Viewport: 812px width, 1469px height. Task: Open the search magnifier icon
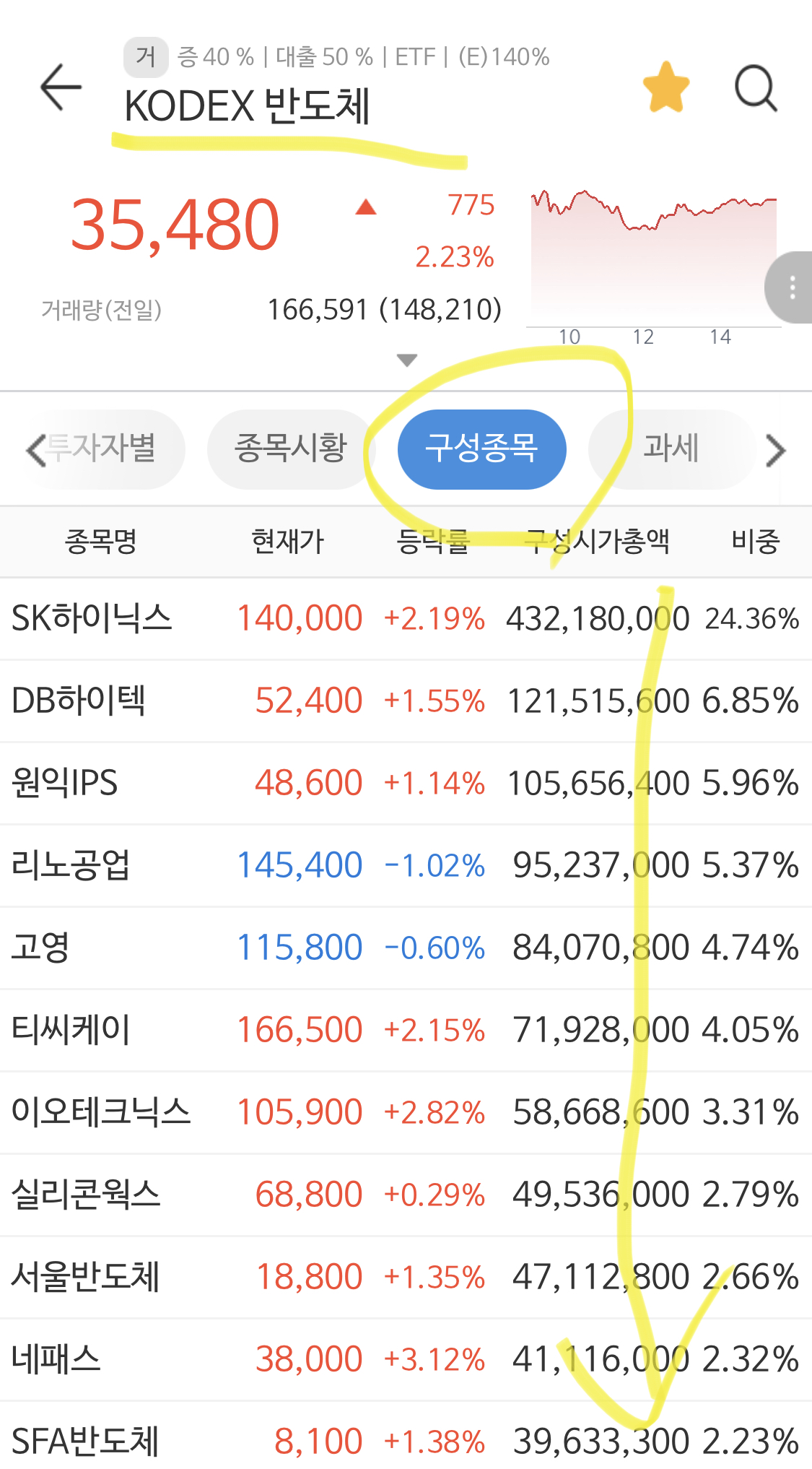point(756,88)
